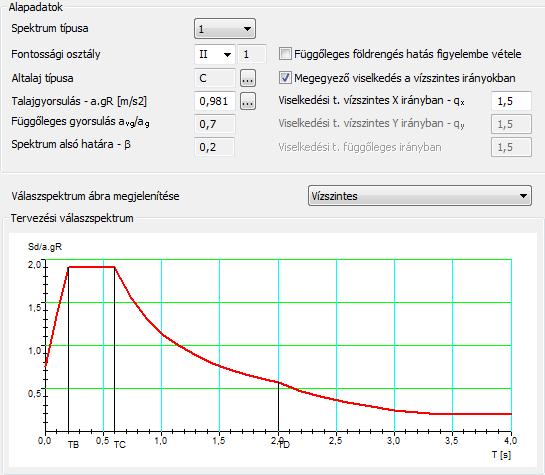Click the Tervezési válaszspektrum group title
545x475 pixels.
72,218
